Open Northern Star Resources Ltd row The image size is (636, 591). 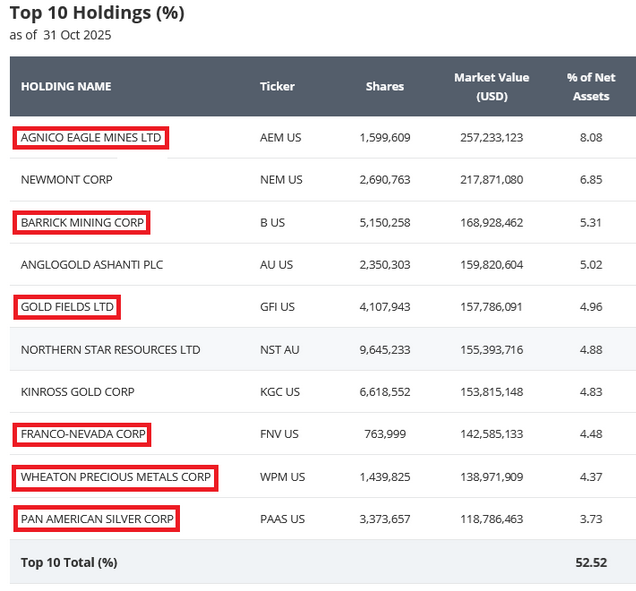(x=110, y=350)
